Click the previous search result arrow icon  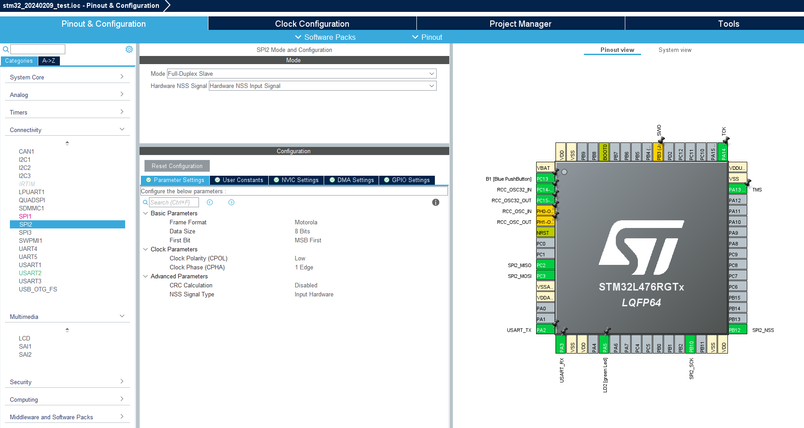coord(210,202)
